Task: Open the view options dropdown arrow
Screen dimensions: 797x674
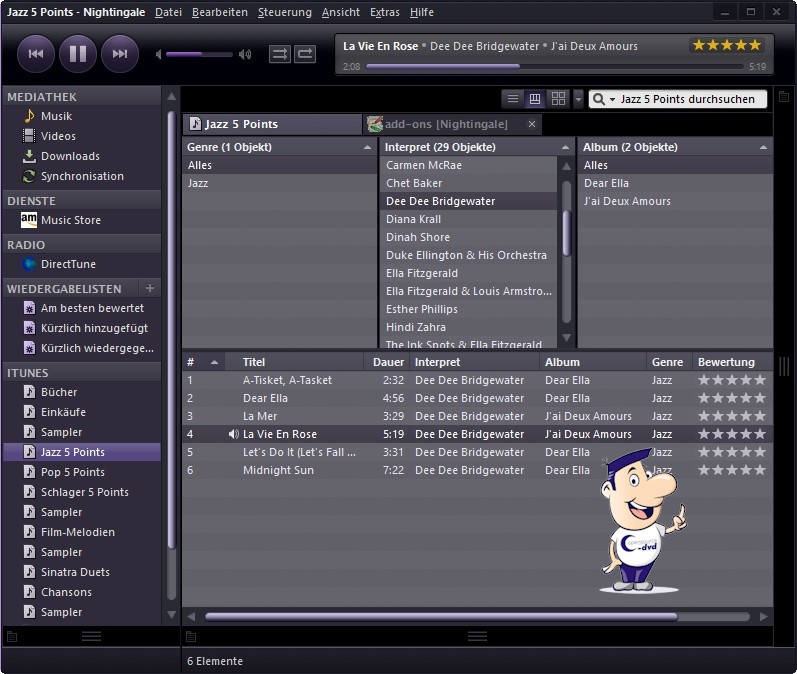Action: pyautogui.click(x=578, y=99)
